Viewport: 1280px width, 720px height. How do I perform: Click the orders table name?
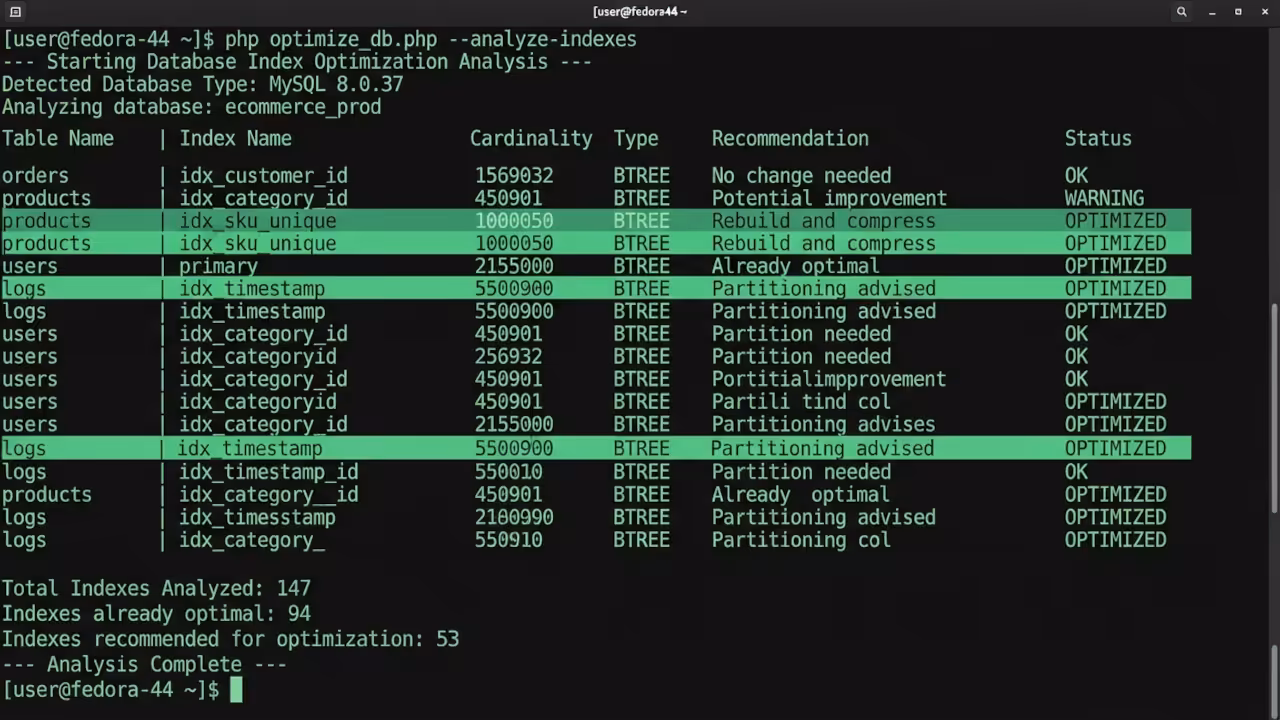tap(35, 176)
